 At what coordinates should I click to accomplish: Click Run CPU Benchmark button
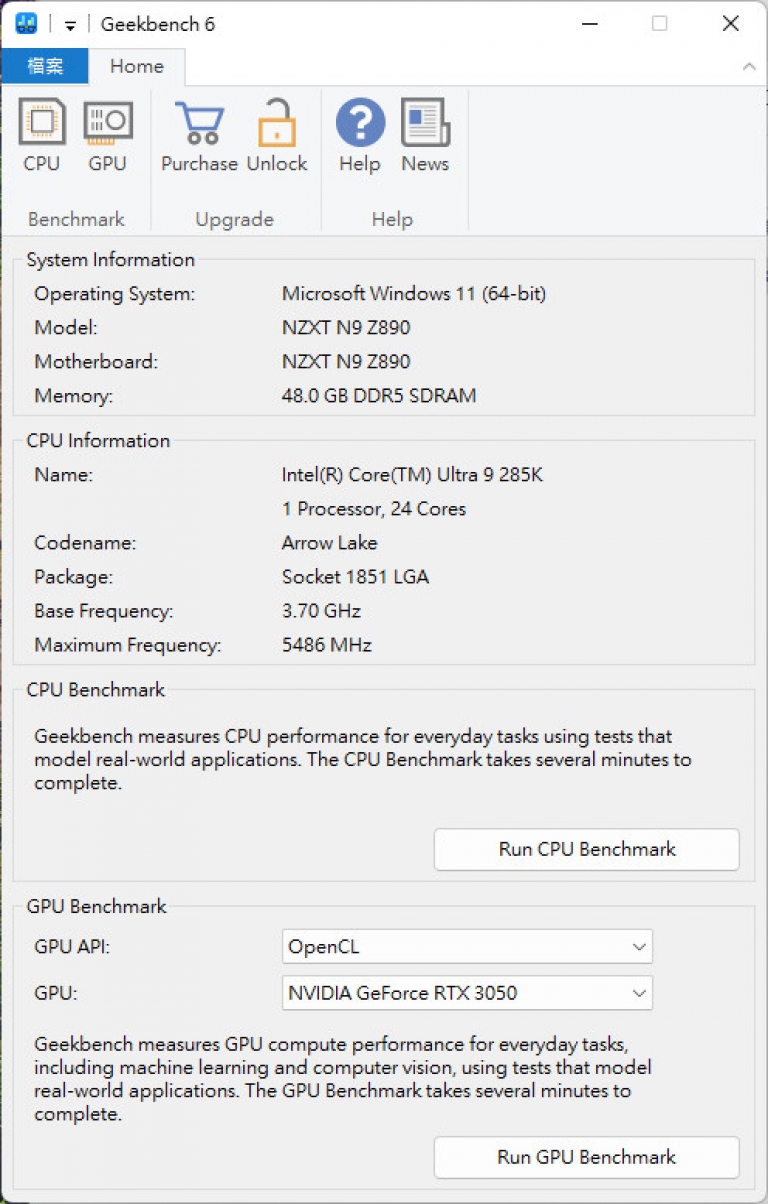coord(587,849)
